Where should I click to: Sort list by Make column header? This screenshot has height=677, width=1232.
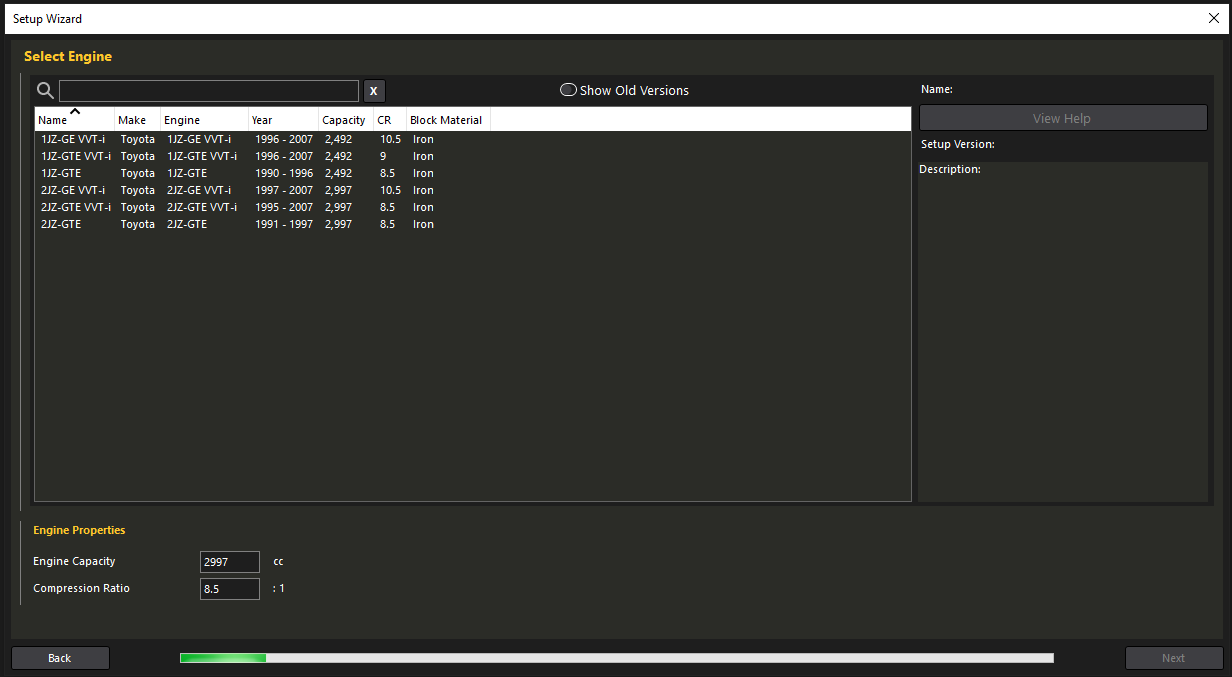coord(132,120)
